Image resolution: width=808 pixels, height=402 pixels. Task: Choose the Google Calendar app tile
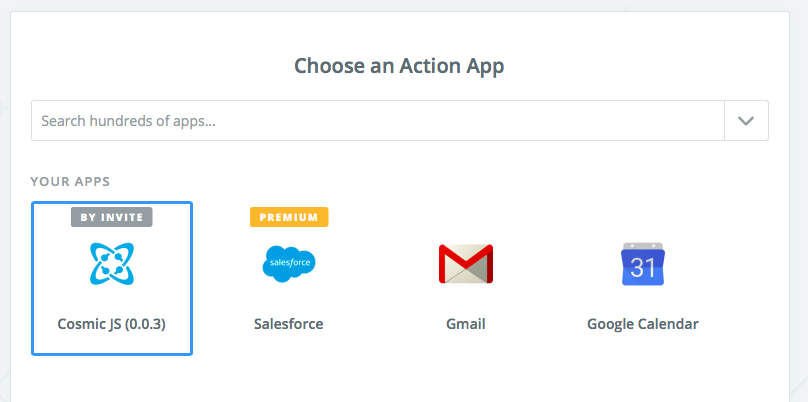click(x=643, y=290)
